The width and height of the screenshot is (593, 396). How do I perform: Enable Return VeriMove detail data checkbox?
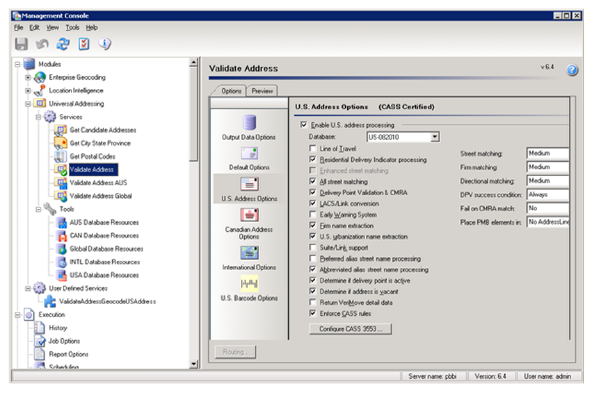click(x=312, y=302)
